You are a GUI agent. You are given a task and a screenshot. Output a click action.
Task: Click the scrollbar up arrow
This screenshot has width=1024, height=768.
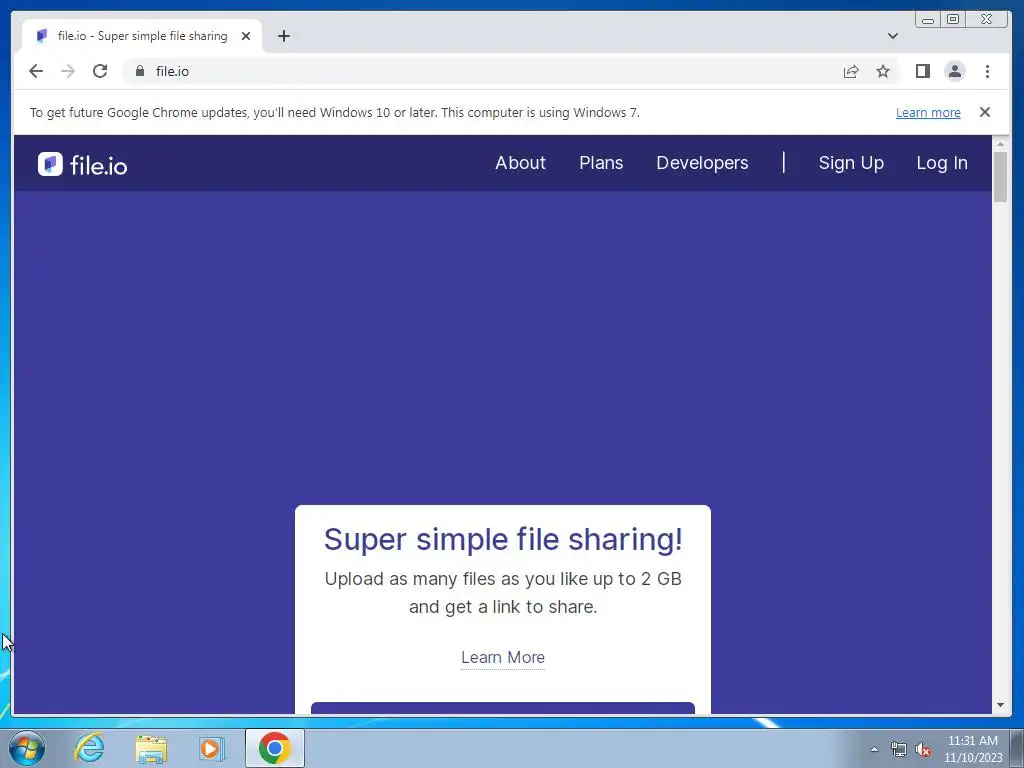click(1000, 144)
